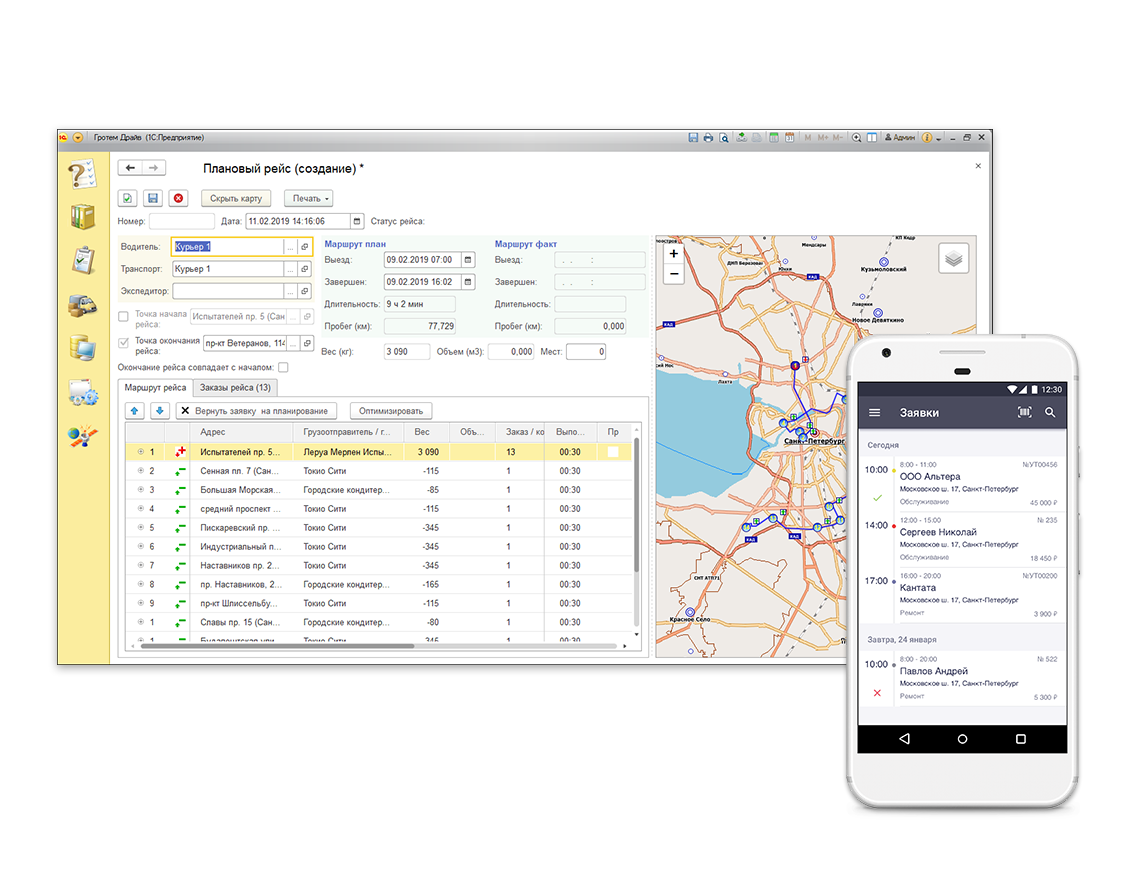Image resolution: width=1143 pixels, height=895 pixels.
Task: Move route row up with blue arrow
Action: point(134,411)
